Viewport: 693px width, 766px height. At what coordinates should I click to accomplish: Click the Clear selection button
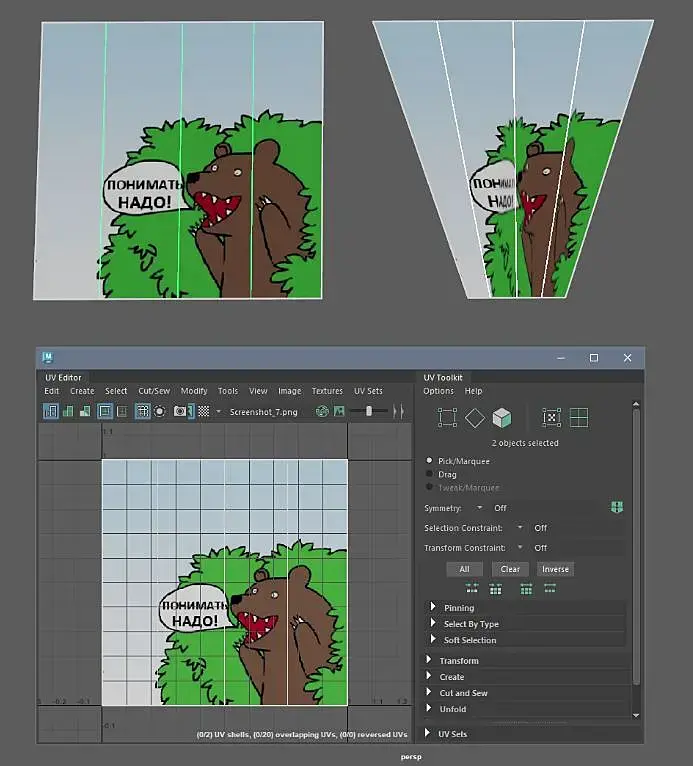(x=510, y=569)
